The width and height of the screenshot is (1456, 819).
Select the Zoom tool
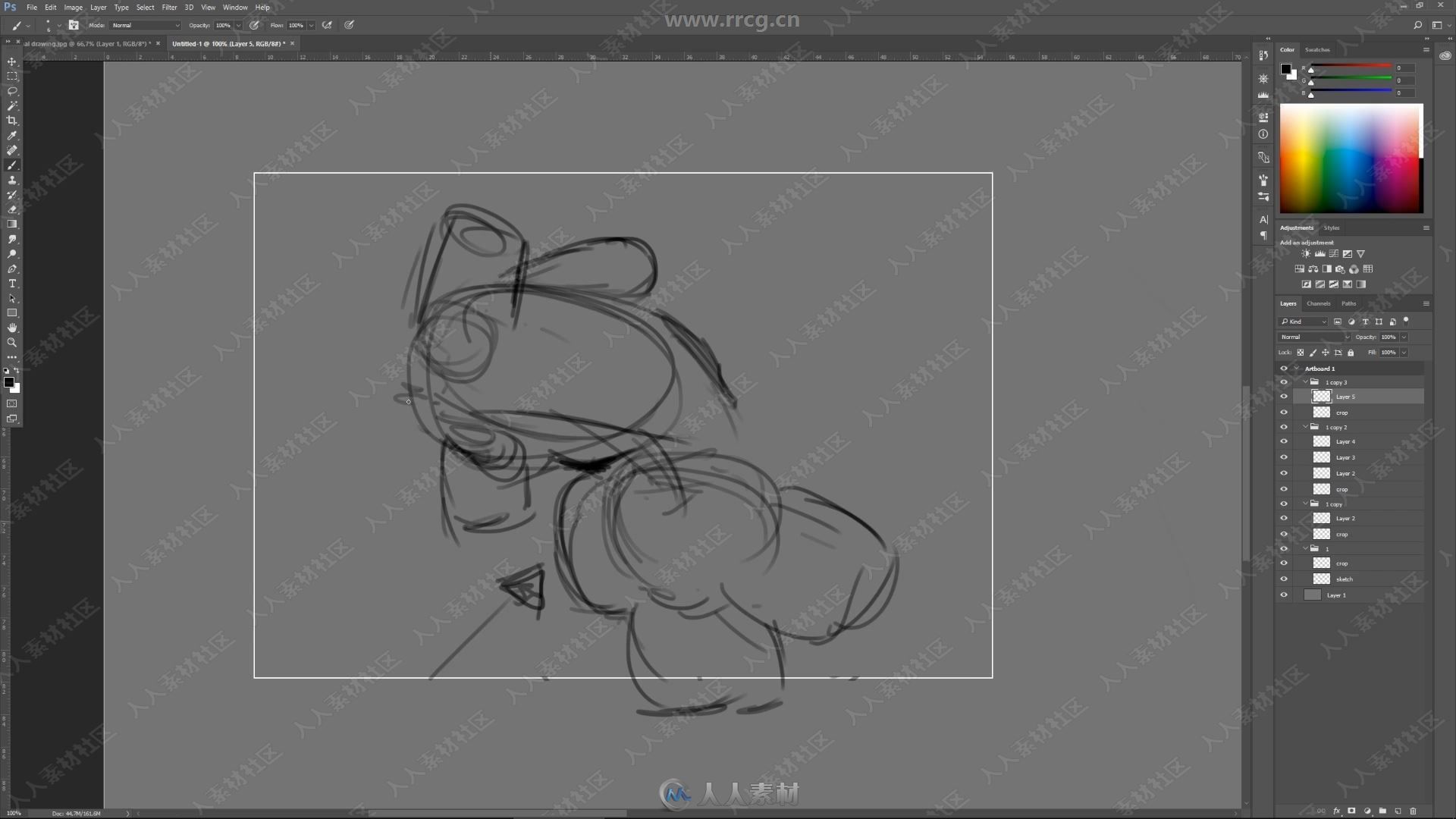(x=12, y=343)
